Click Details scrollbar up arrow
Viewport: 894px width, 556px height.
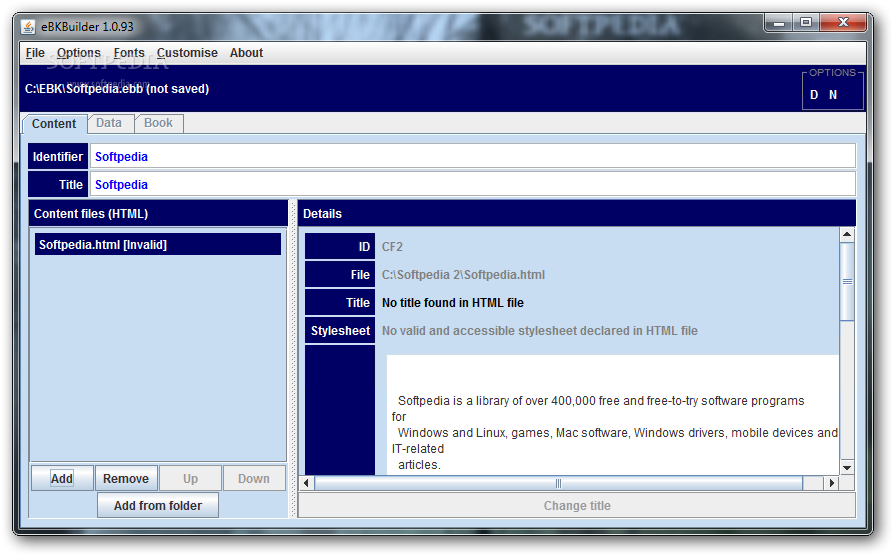coord(847,234)
